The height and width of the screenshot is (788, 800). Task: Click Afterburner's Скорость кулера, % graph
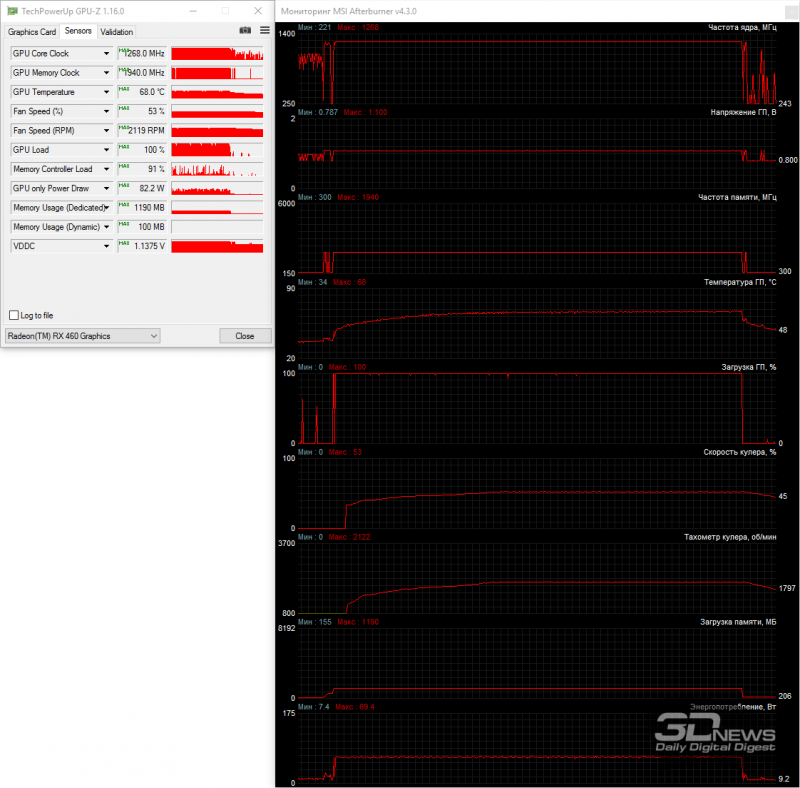(x=537, y=493)
